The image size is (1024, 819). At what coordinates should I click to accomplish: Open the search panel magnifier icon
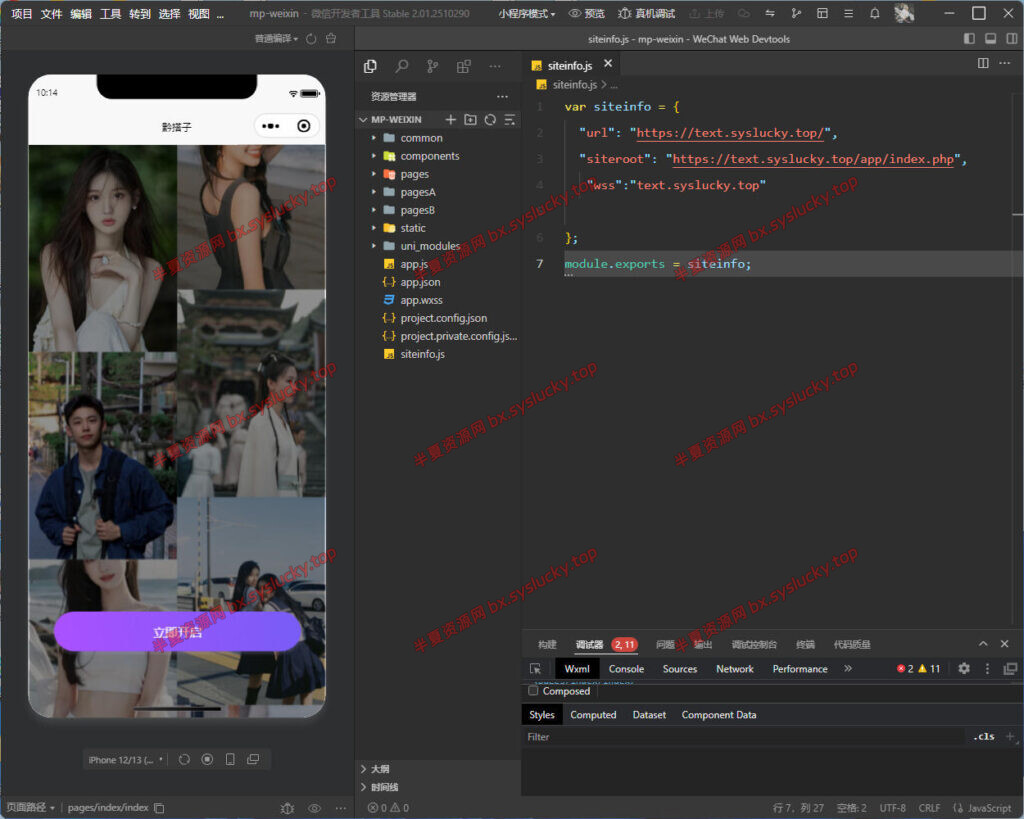(x=402, y=66)
